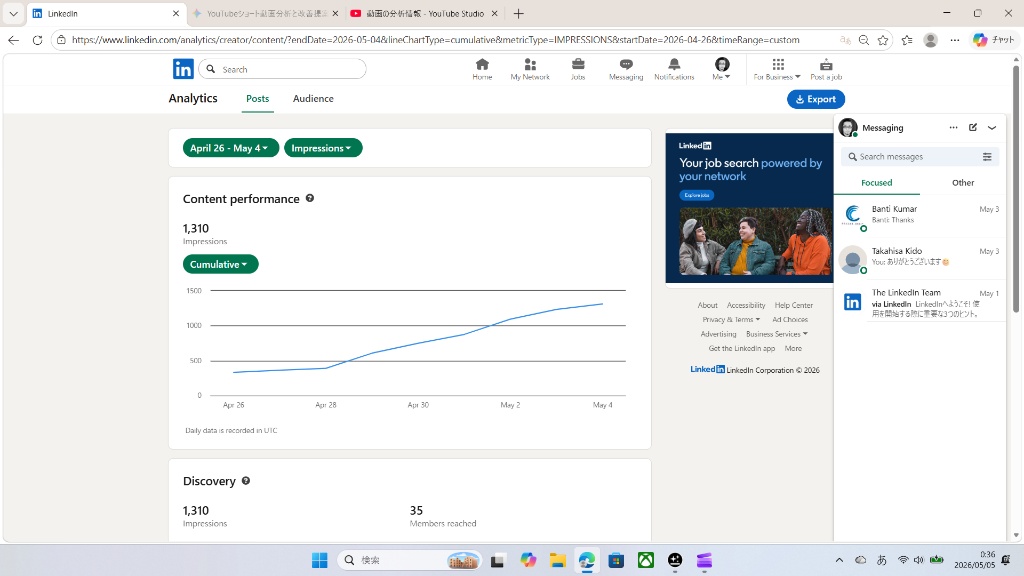The image size is (1024, 576).
Task: Open the Help Center footer link
Action: [x=793, y=305]
